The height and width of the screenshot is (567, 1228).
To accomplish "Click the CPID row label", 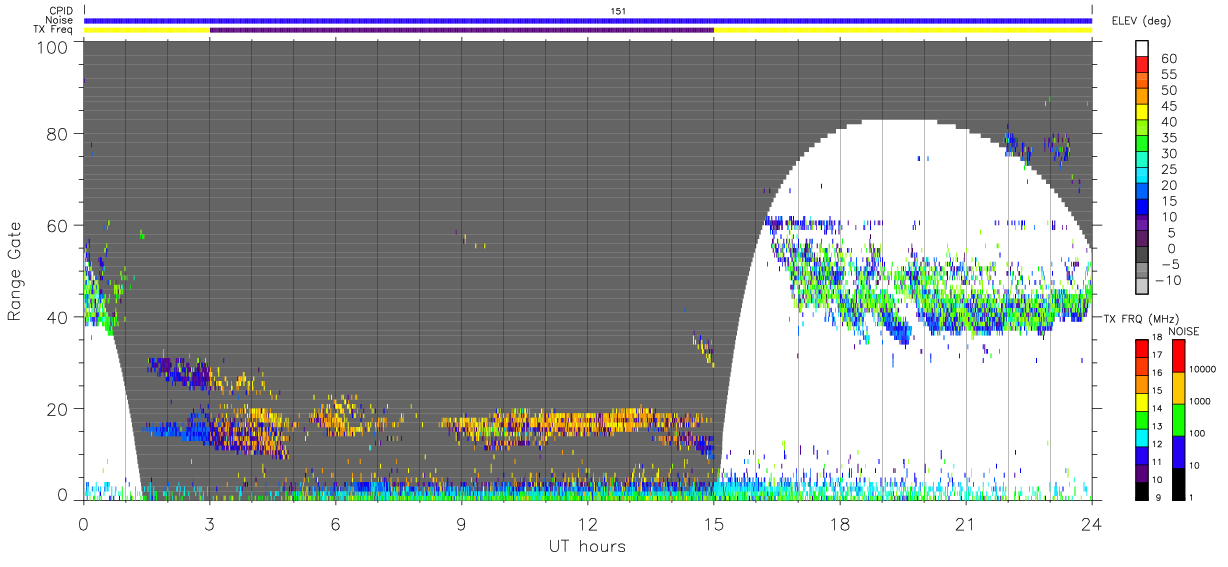I will point(62,11).
